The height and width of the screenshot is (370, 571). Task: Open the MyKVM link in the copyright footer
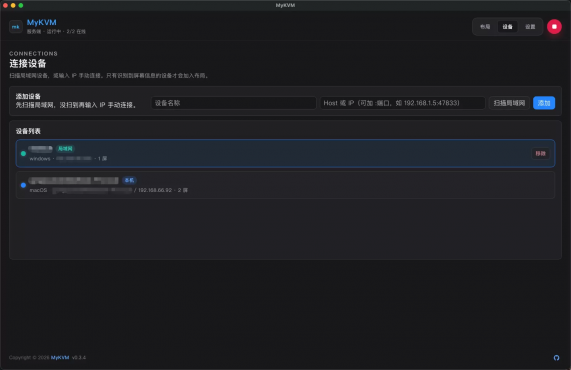pos(60,358)
